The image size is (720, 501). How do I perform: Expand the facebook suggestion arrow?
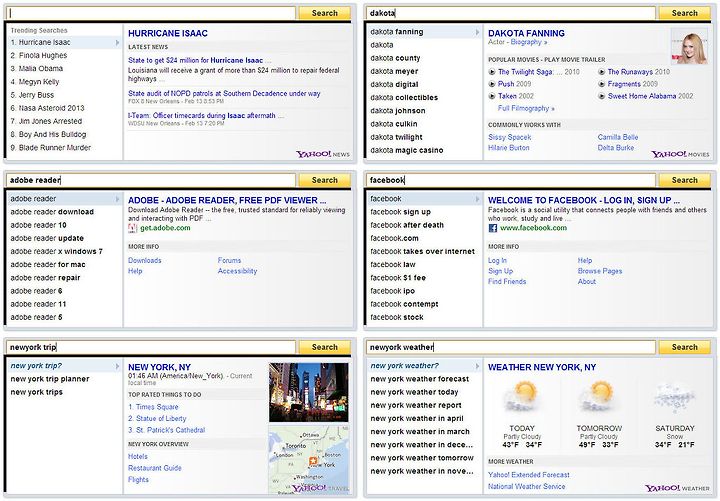pos(478,199)
